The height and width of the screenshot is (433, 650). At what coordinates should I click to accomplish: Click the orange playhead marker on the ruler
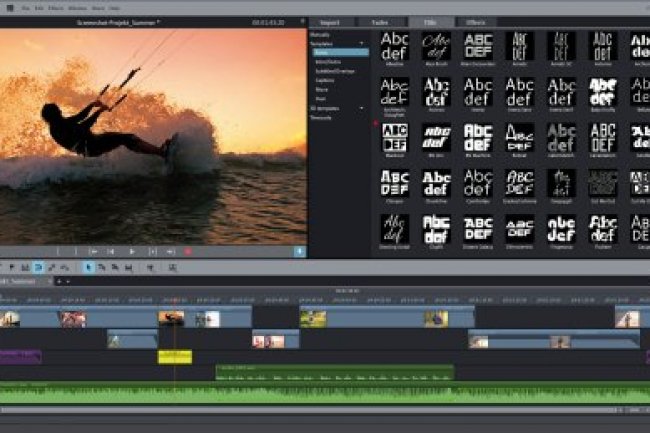tap(176, 299)
